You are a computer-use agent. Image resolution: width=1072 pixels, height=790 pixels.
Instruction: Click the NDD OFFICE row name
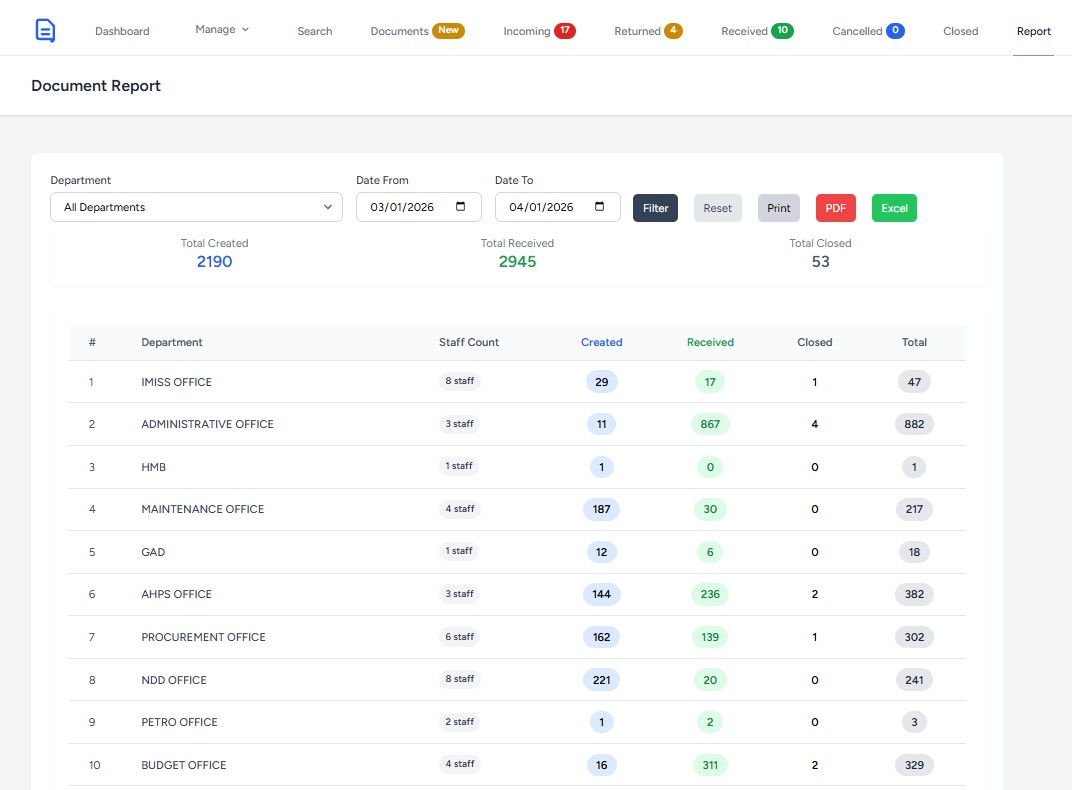[x=174, y=680]
